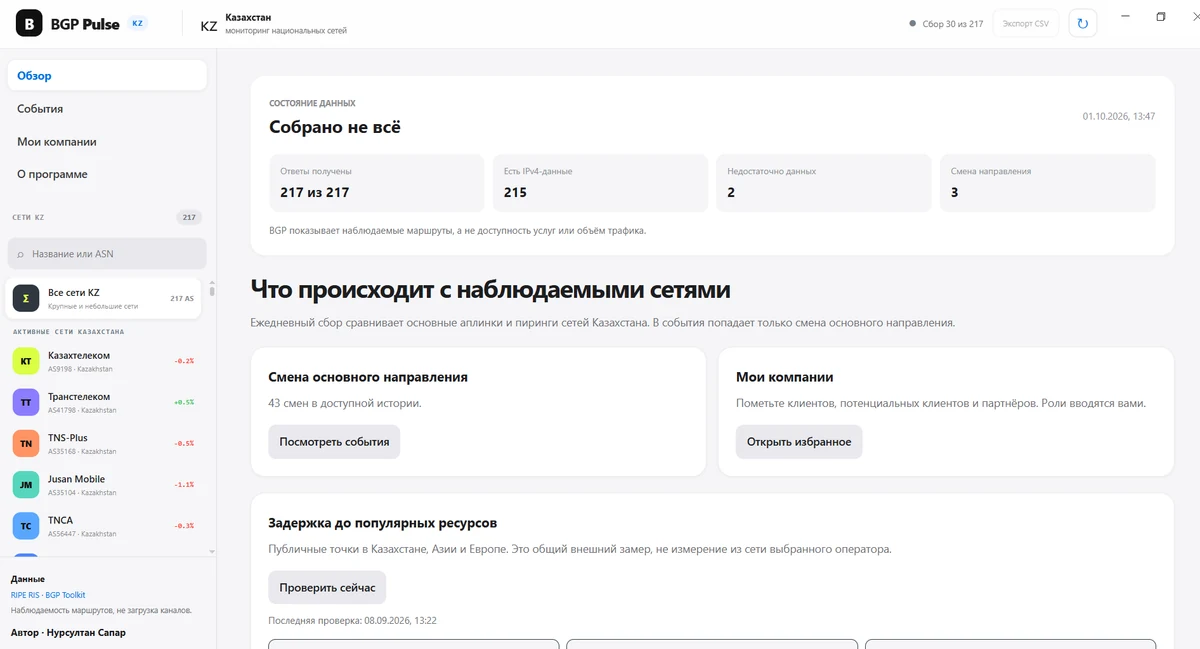The image size is (1200, 649).
Task: Click the search magnifier icon
Action: click(x=20, y=254)
